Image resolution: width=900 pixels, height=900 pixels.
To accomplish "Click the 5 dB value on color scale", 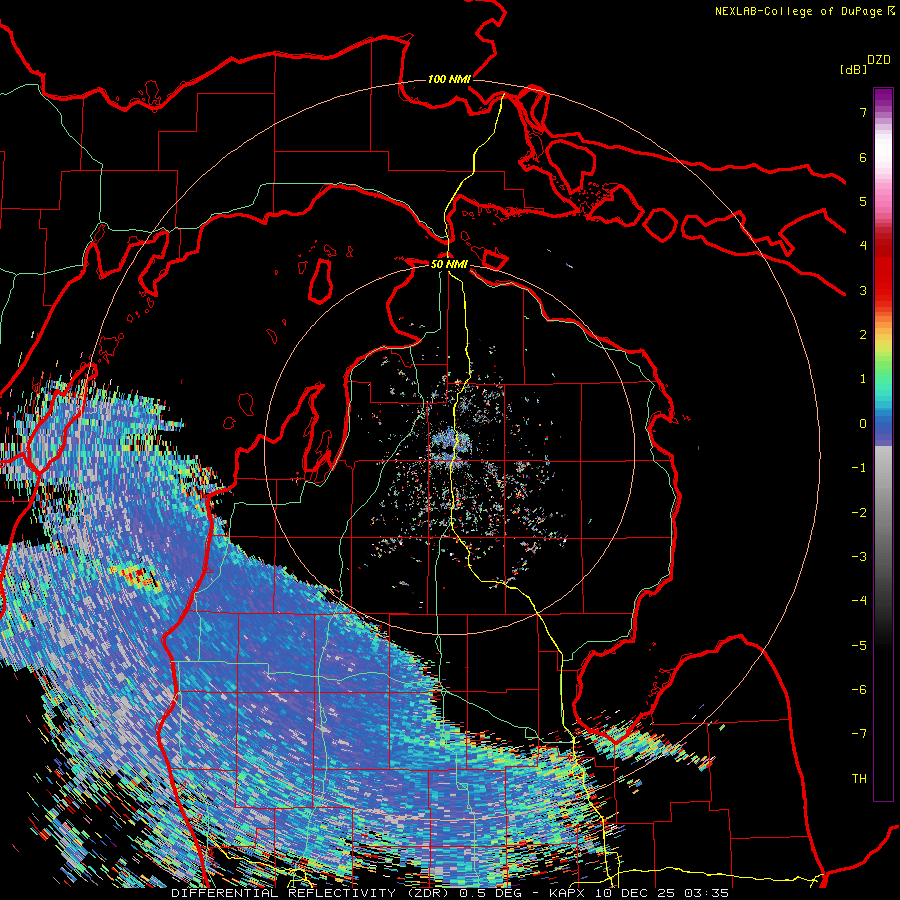I will pos(863,202).
